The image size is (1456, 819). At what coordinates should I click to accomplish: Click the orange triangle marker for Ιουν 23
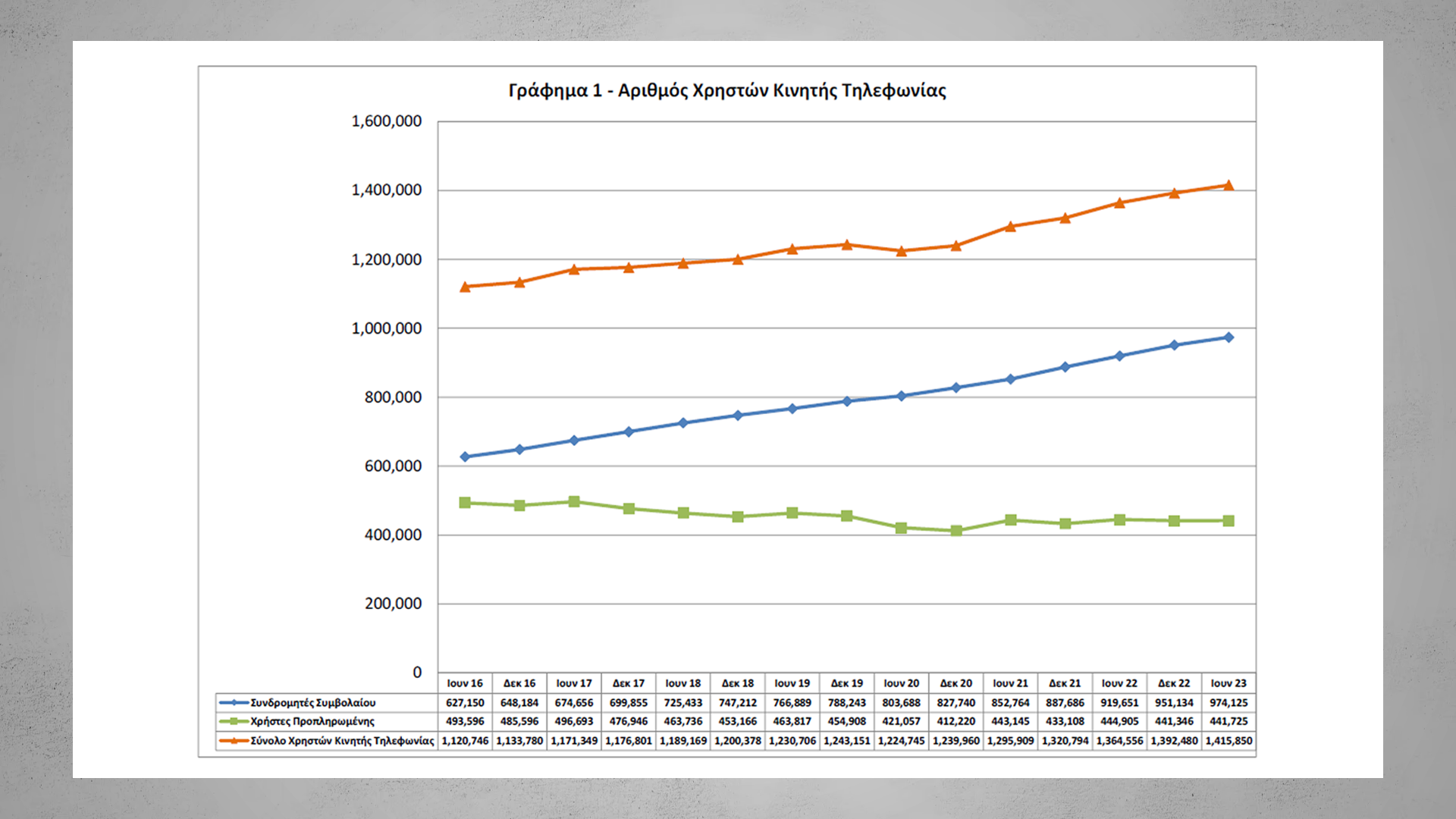click(x=1228, y=185)
